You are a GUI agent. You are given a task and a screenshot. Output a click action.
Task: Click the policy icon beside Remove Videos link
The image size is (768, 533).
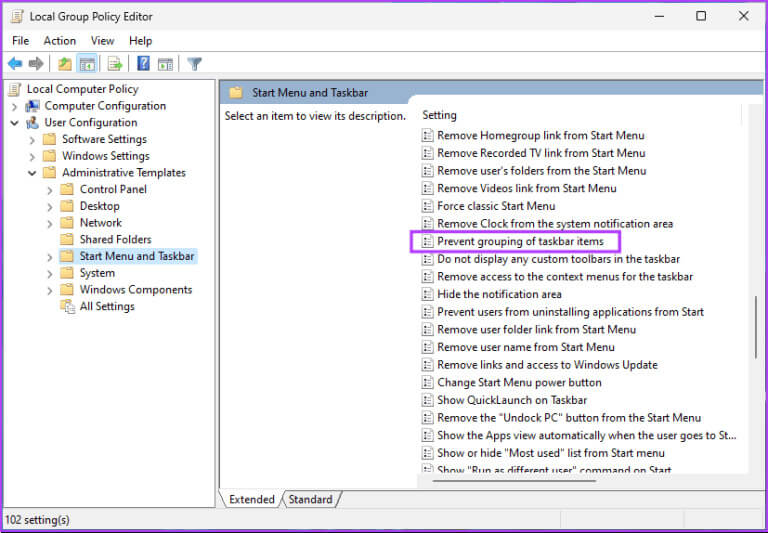click(428, 189)
